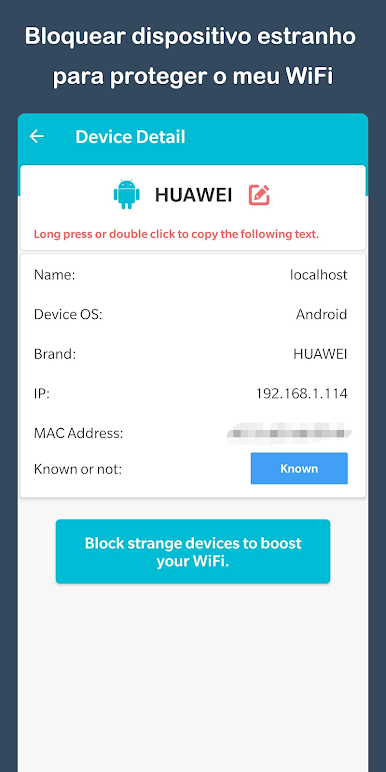This screenshot has height=772, width=386.
Task: Tap the Android robot device icon
Action: pyautogui.click(x=127, y=194)
